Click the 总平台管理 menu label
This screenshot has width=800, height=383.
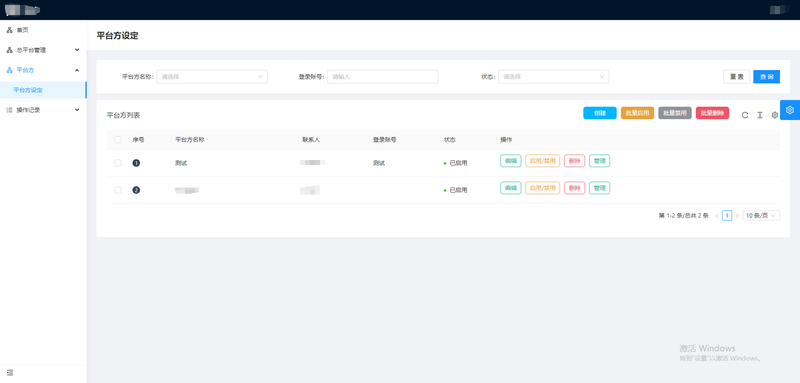point(31,50)
